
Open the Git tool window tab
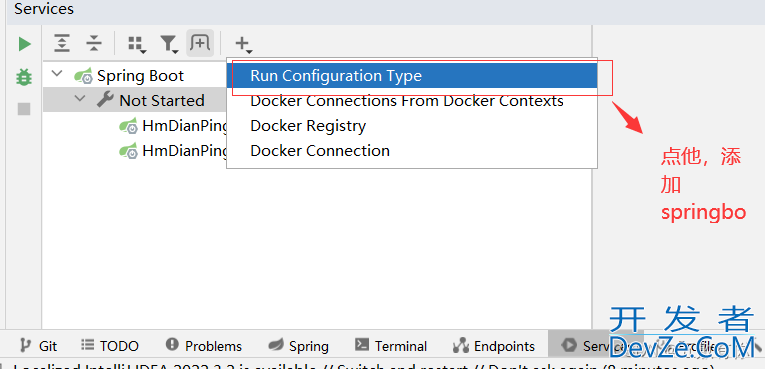click(x=38, y=346)
